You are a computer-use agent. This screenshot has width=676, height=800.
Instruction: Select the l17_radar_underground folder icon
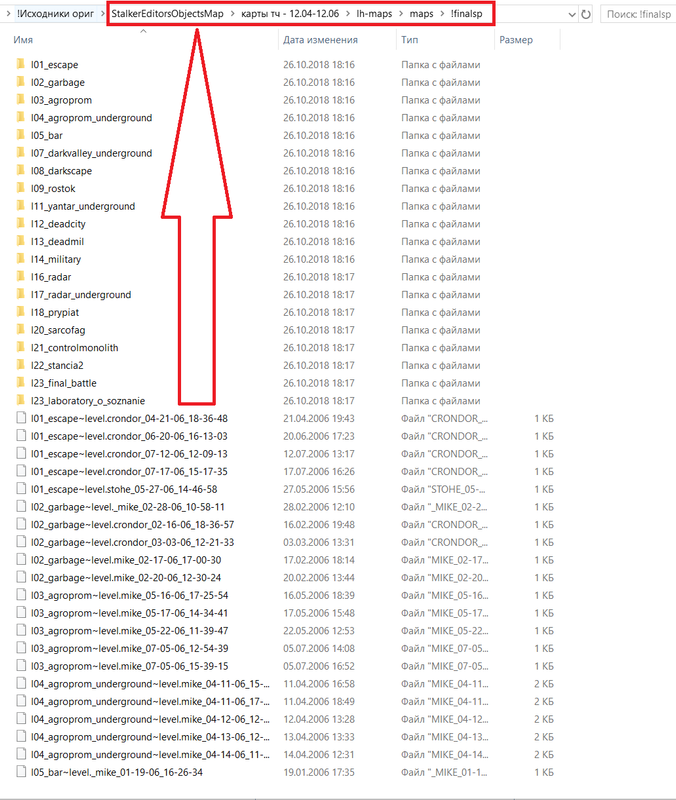point(21,294)
